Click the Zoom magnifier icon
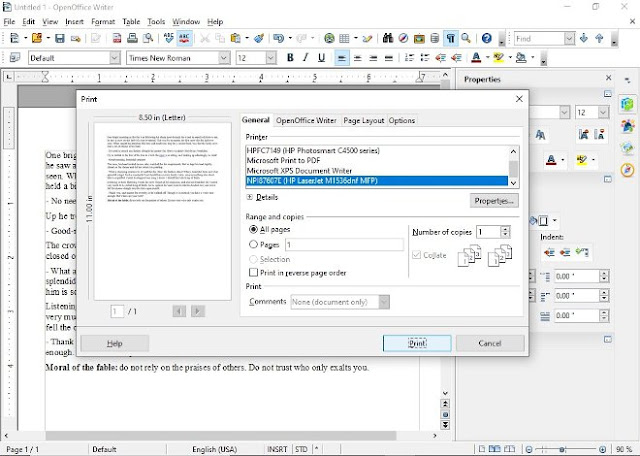 tap(466, 39)
